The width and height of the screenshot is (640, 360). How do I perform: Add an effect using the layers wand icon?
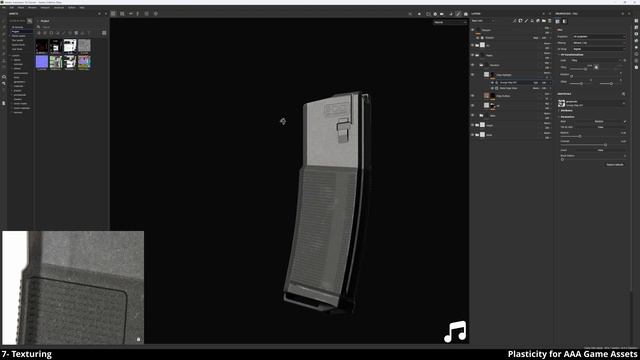[515, 20]
